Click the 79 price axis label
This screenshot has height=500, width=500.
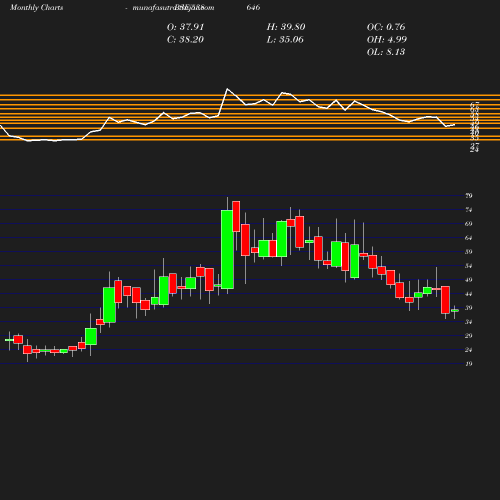pos(469,196)
